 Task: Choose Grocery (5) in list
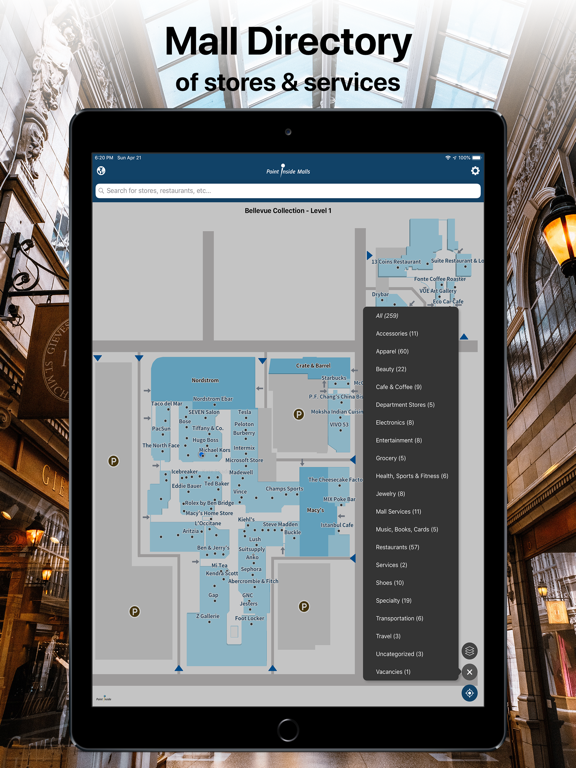[x=391, y=458]
